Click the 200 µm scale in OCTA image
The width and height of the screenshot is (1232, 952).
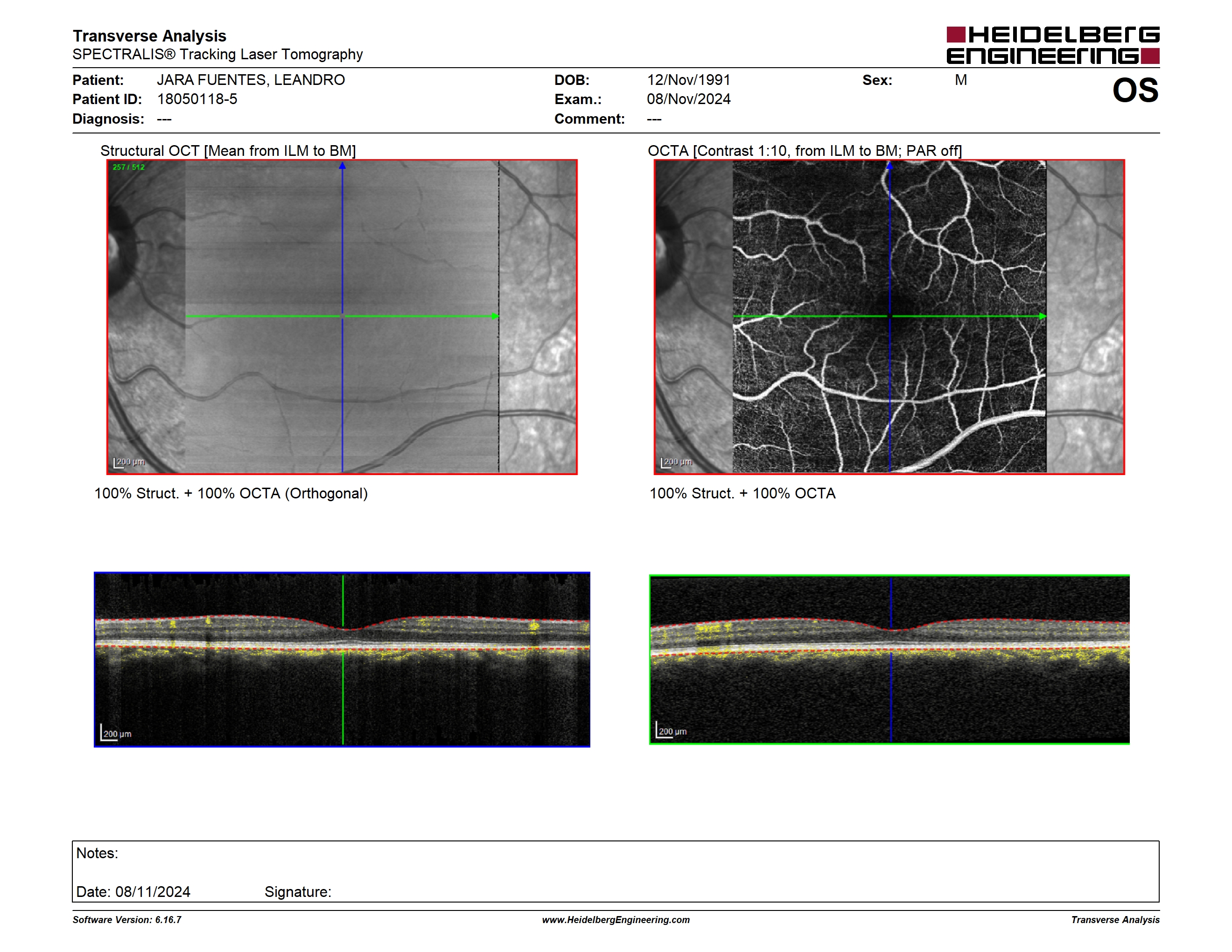(x=676, y=462)
